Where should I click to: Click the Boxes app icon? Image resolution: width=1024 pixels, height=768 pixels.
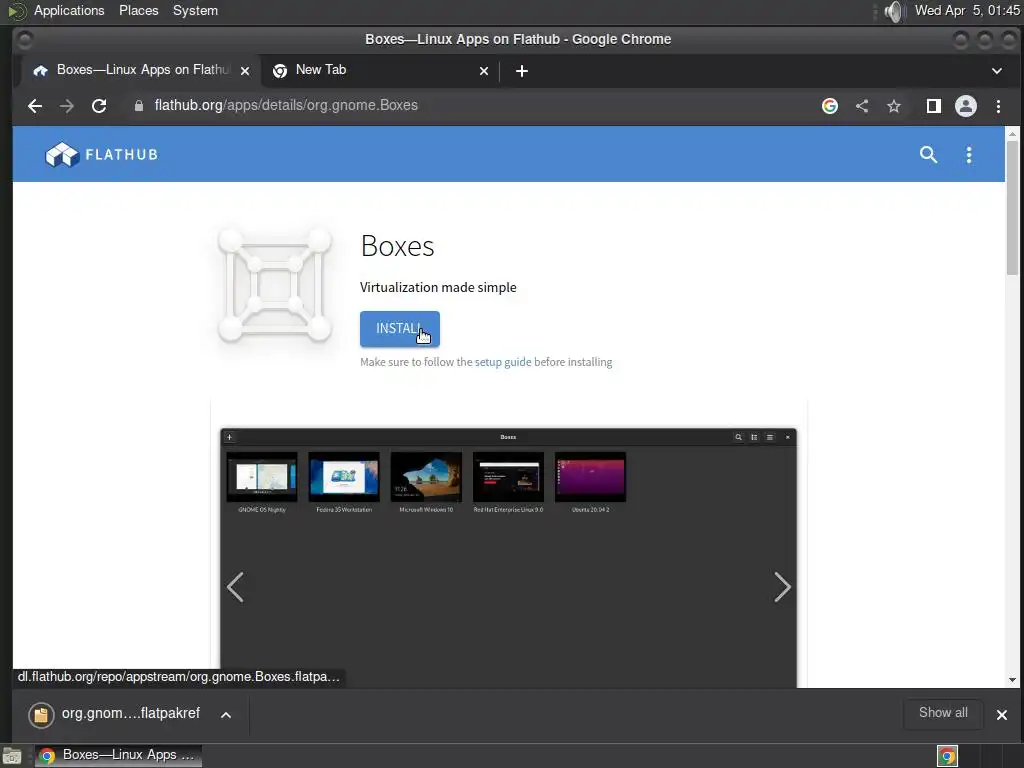point(274,285)
